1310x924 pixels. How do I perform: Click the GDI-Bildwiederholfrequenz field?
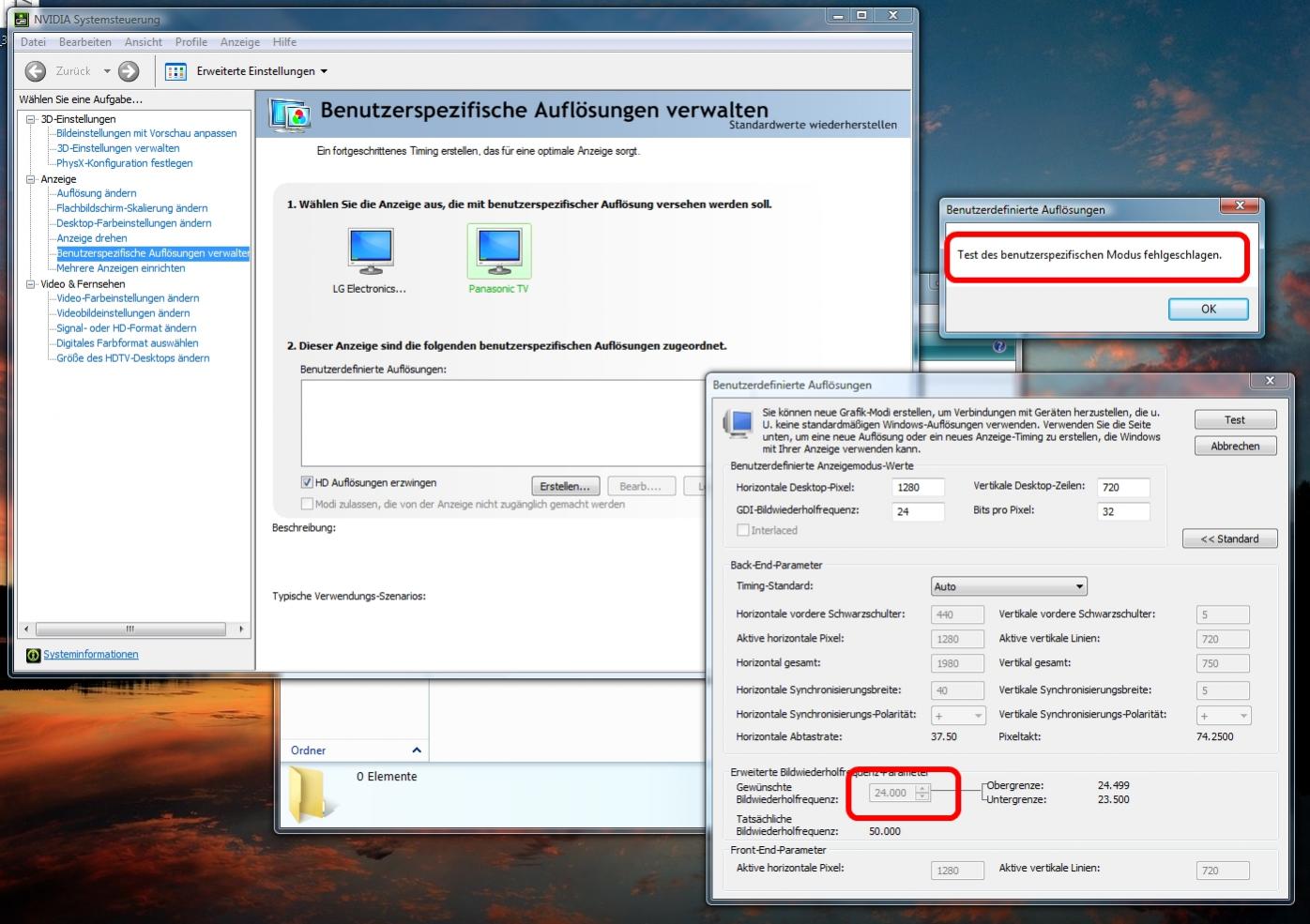pos(918,511)
